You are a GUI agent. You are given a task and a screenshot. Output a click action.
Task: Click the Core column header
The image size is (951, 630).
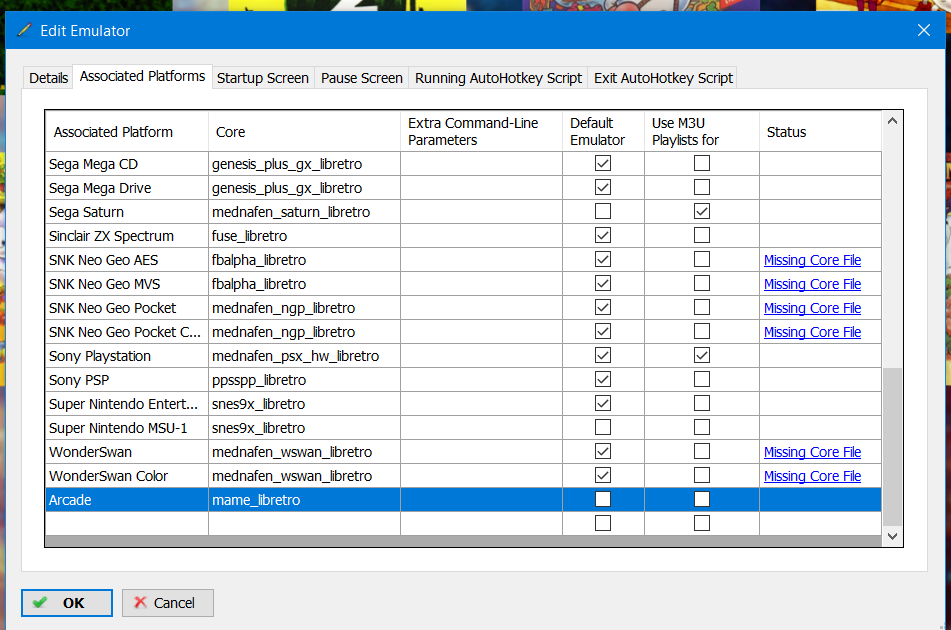click(304, 132)
